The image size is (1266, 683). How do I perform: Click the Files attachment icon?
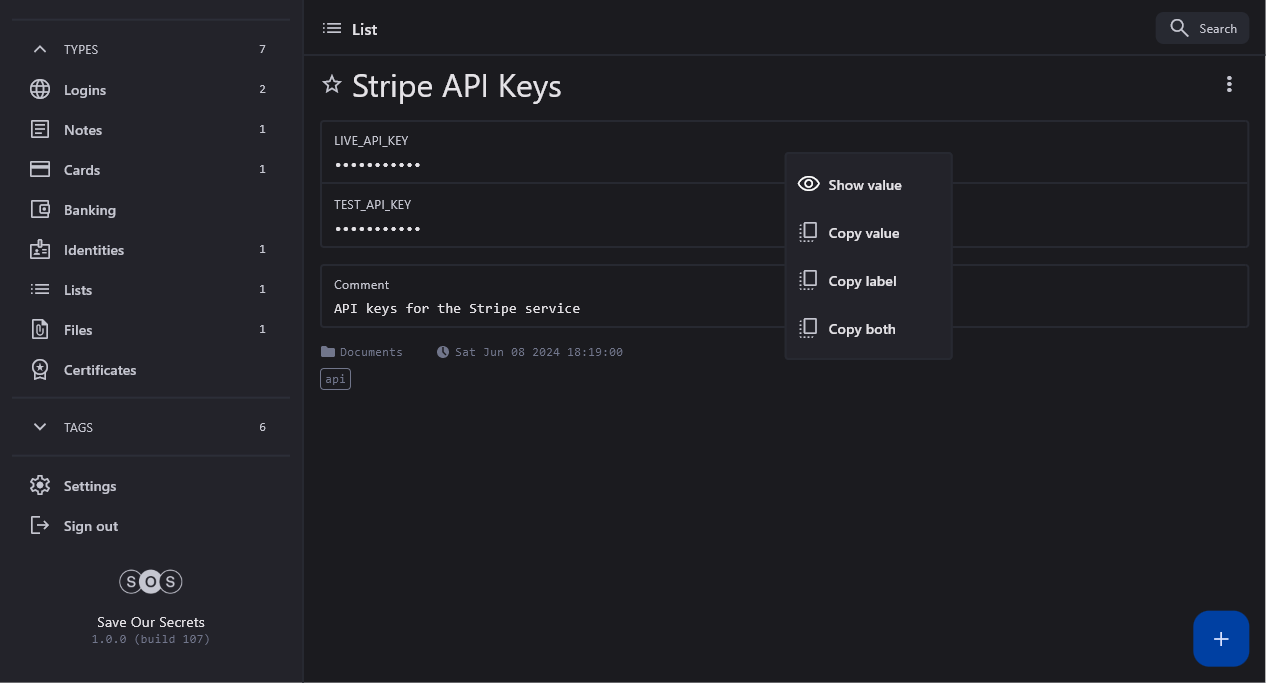coord(40,330)
